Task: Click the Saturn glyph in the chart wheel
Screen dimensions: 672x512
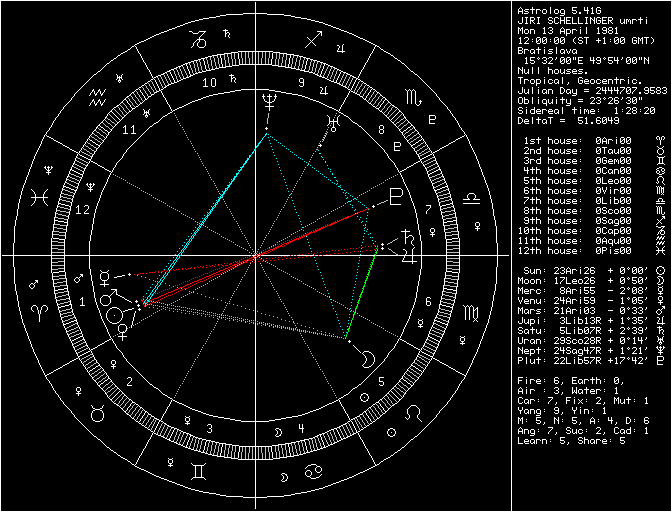Action: point(407,238)
